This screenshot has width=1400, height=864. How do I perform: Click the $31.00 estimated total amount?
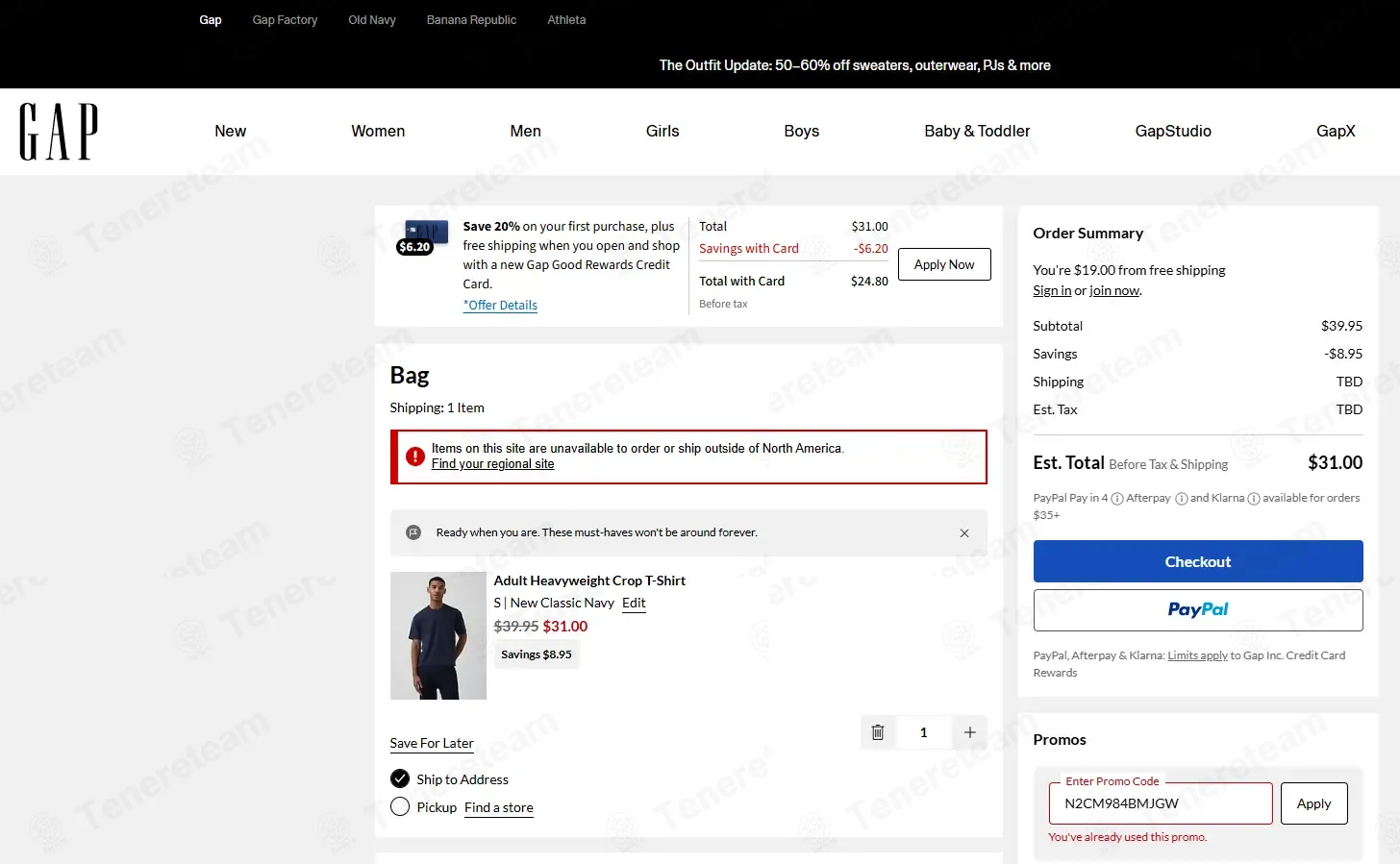click(x=1336, y=462)
